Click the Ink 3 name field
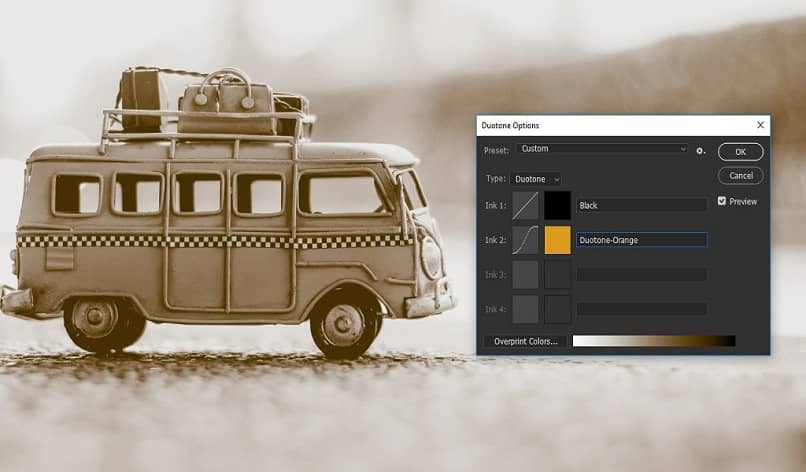 click(x=642, y=275)
